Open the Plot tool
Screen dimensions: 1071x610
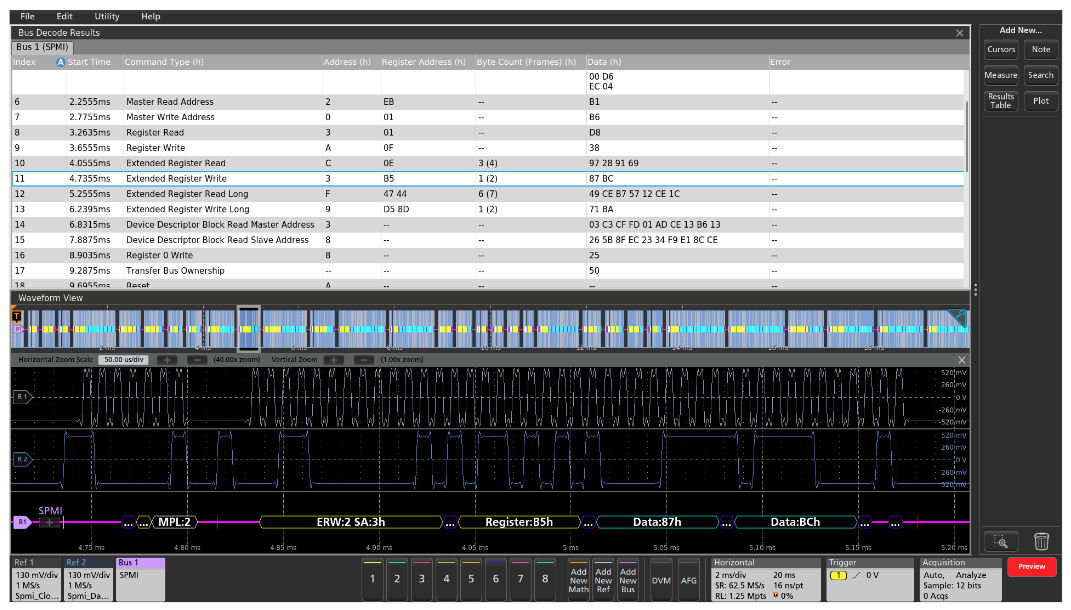click(x=1041, y=100)
